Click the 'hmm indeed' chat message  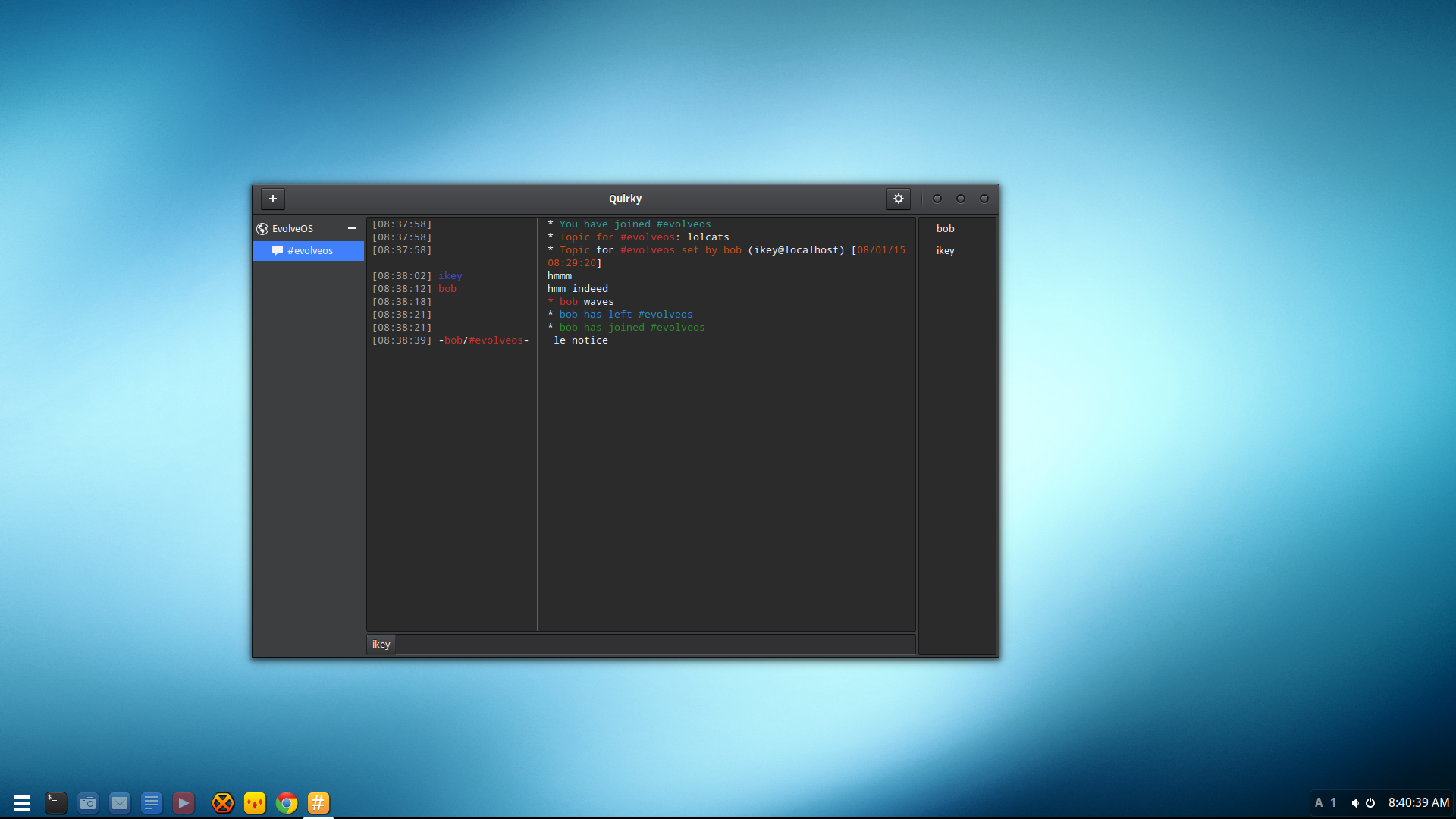[x=578, y=289]
